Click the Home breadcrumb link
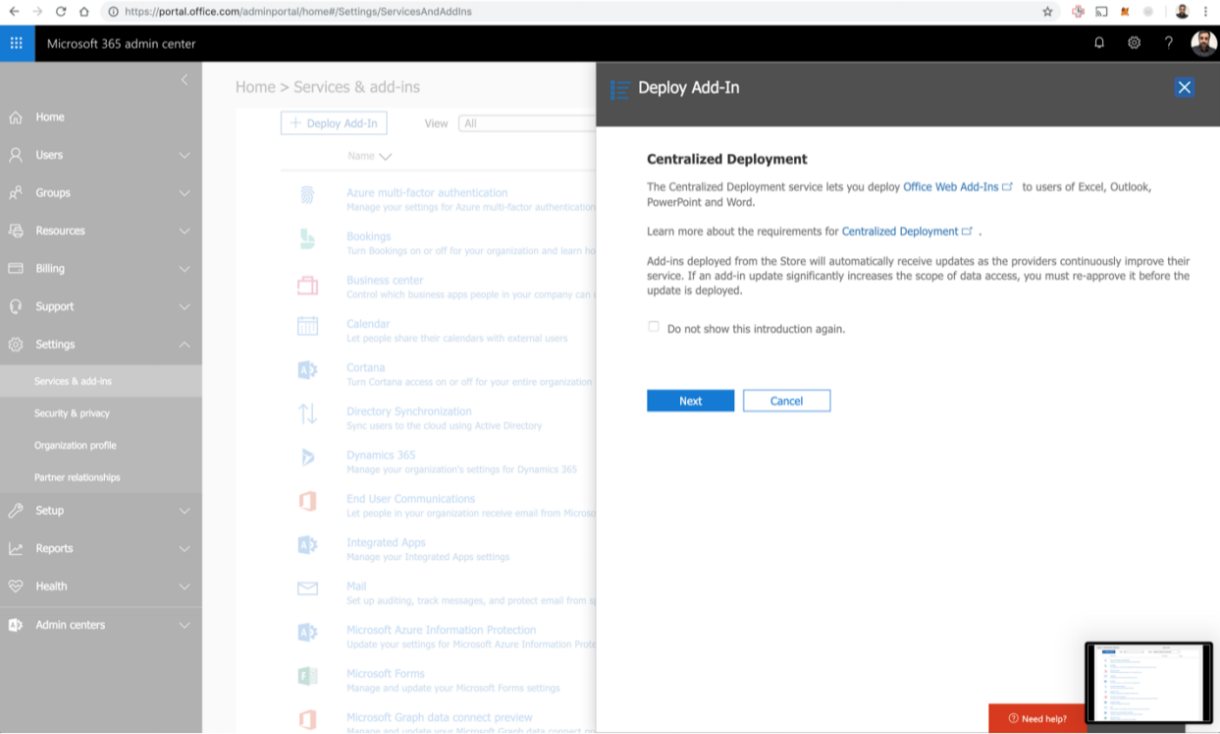1220x734 pixels. click(x=255, y=87)
